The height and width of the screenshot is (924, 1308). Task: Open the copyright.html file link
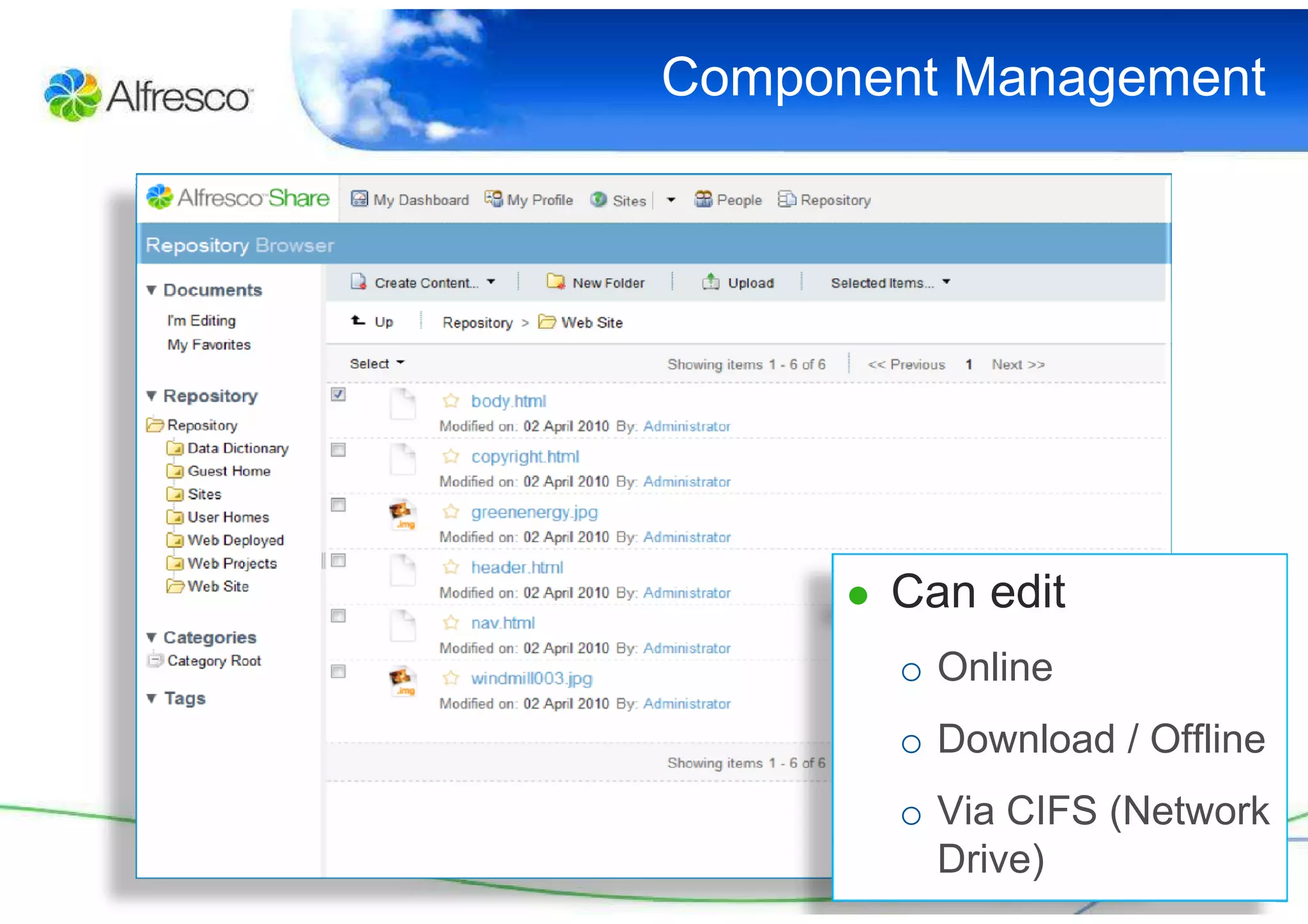coord(525,457)
